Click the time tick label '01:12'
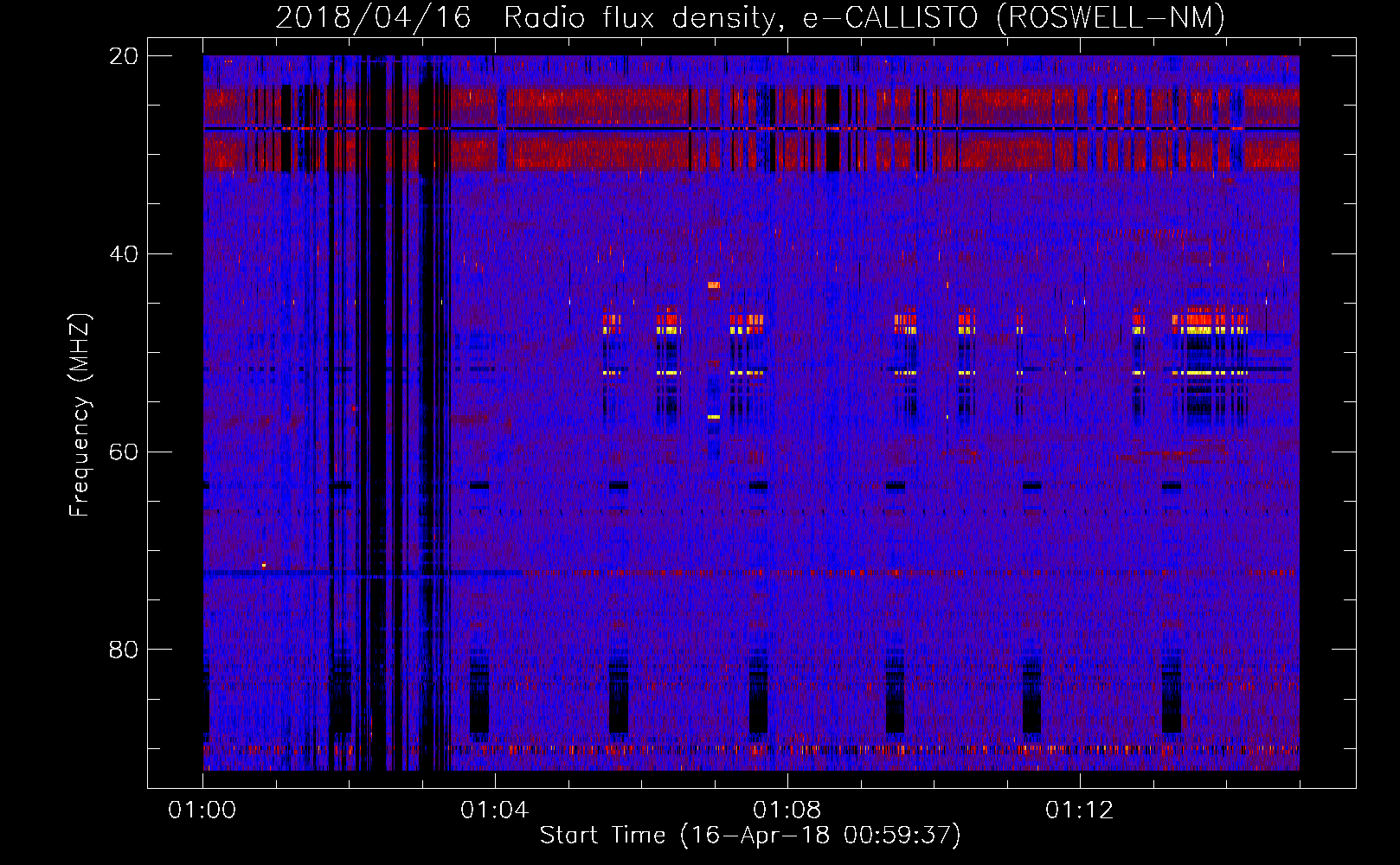The image size is (1400, 865). [1080, 811]
